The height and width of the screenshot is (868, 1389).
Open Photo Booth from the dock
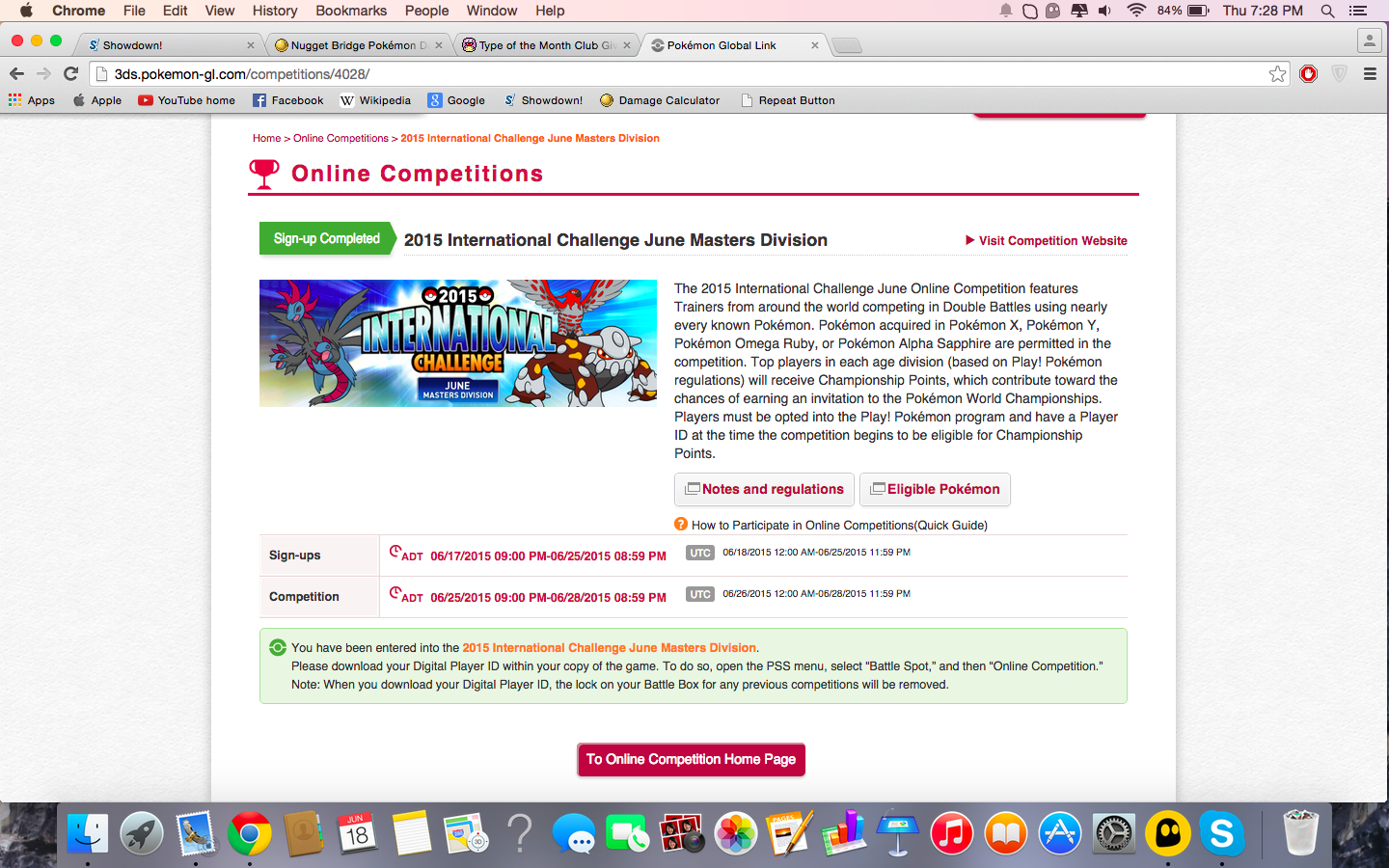pyautogui.click(x=682, y=833)
